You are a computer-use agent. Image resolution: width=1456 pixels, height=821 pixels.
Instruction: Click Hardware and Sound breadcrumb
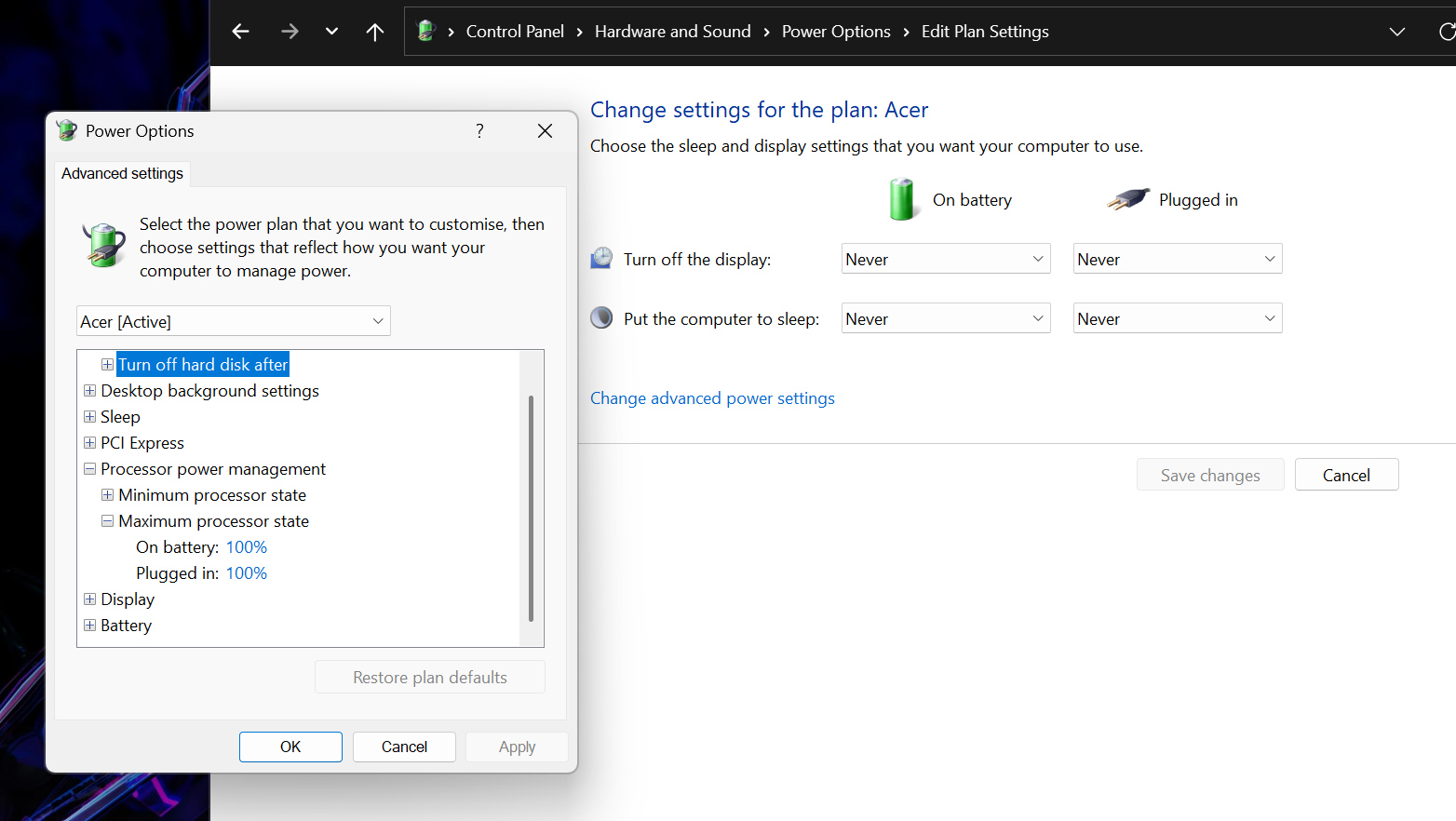[x=672, y=32]
